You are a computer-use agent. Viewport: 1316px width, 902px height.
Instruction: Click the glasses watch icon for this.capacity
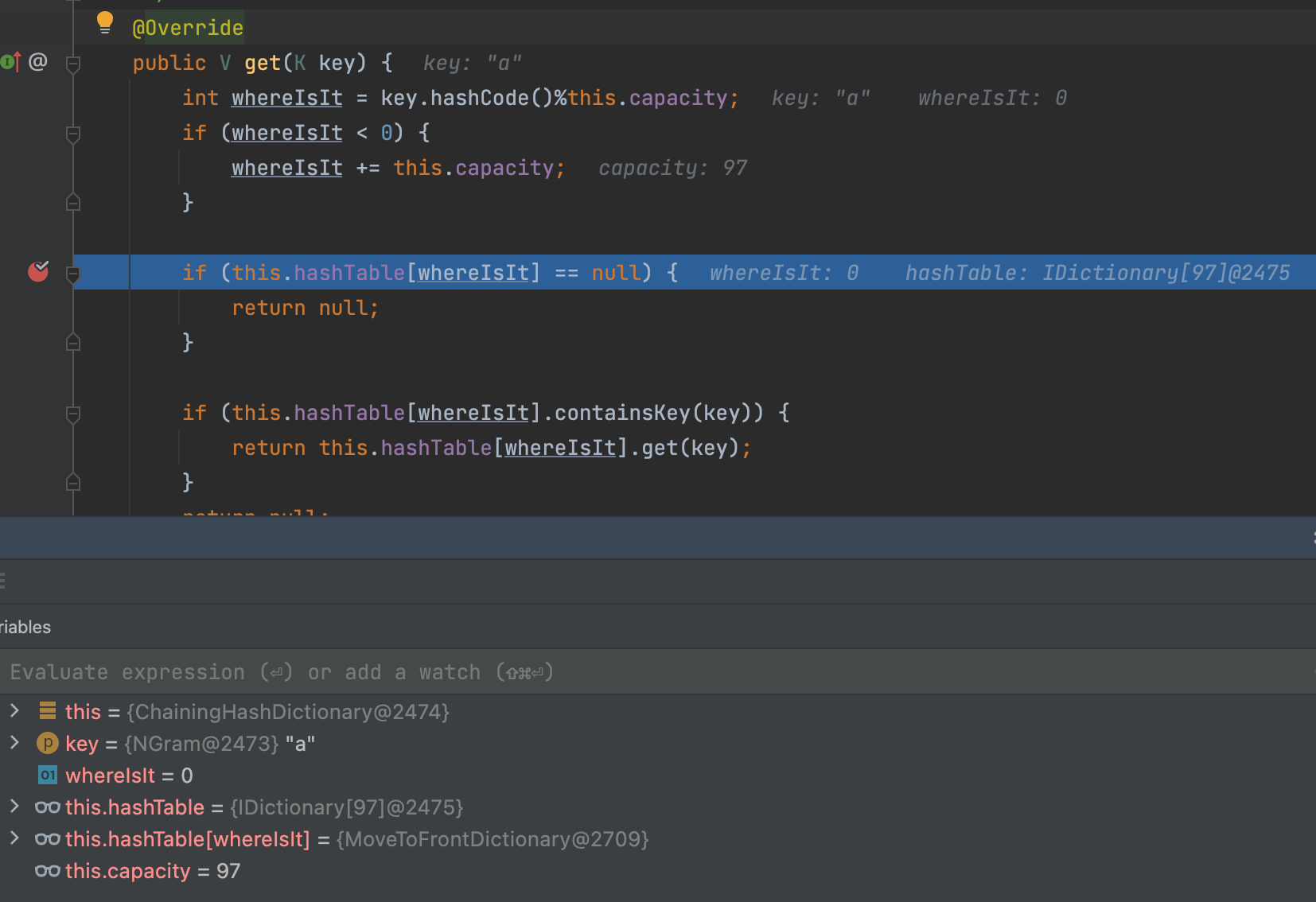[x=48, y=871]
